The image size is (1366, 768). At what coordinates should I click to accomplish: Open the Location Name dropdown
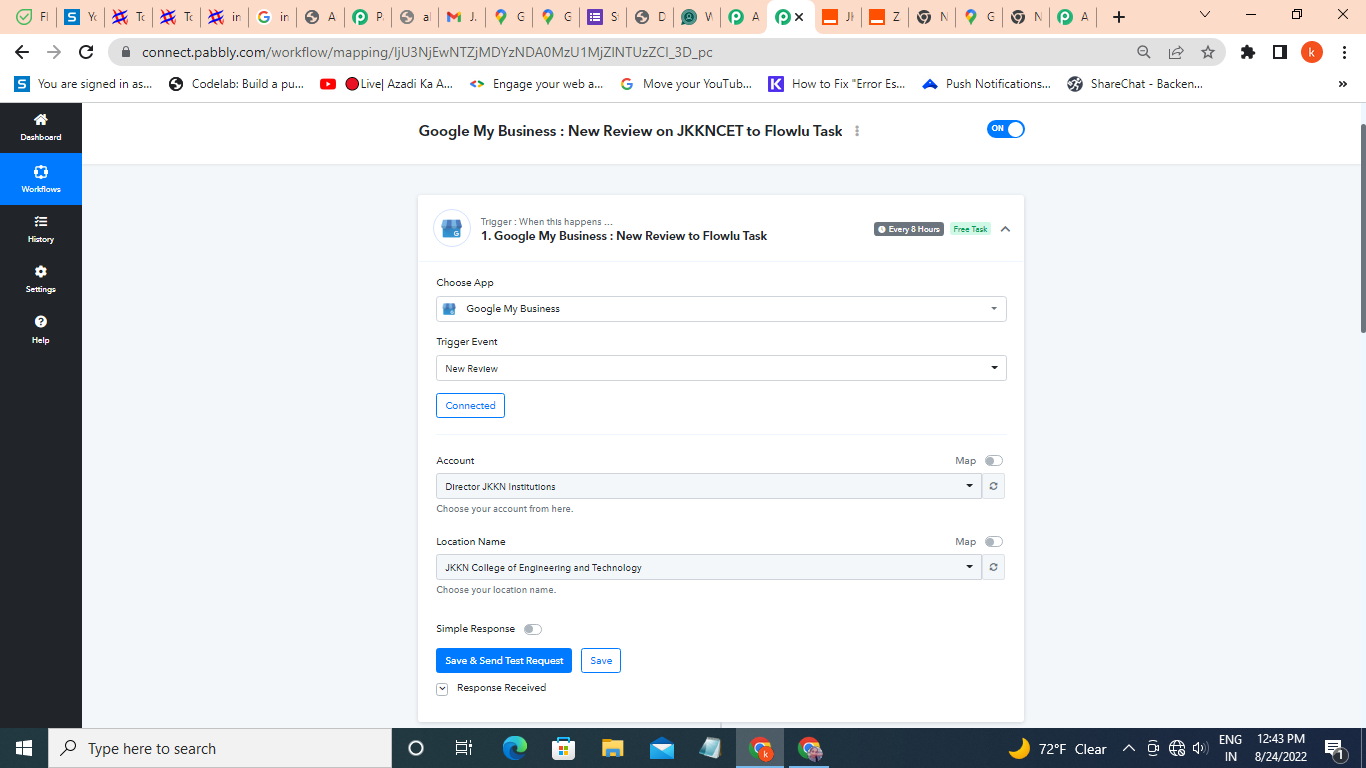tap(708, 567)
